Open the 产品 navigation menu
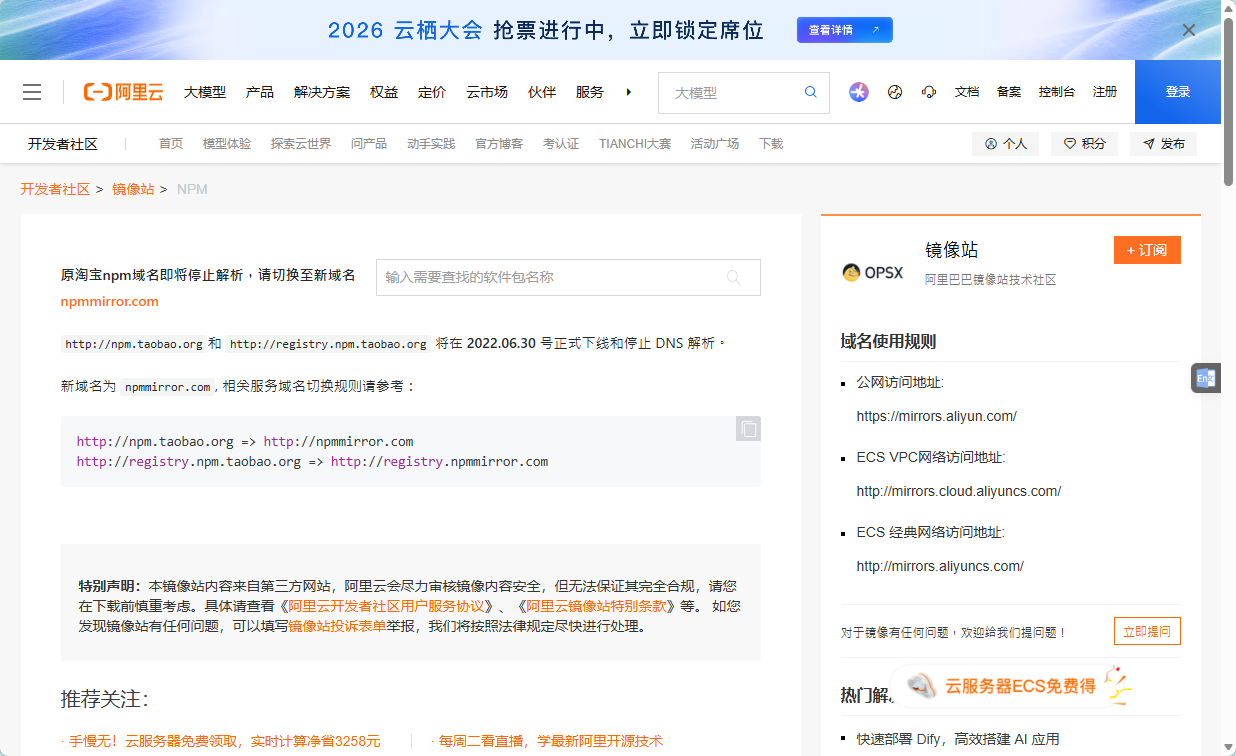 click(260, 92)
